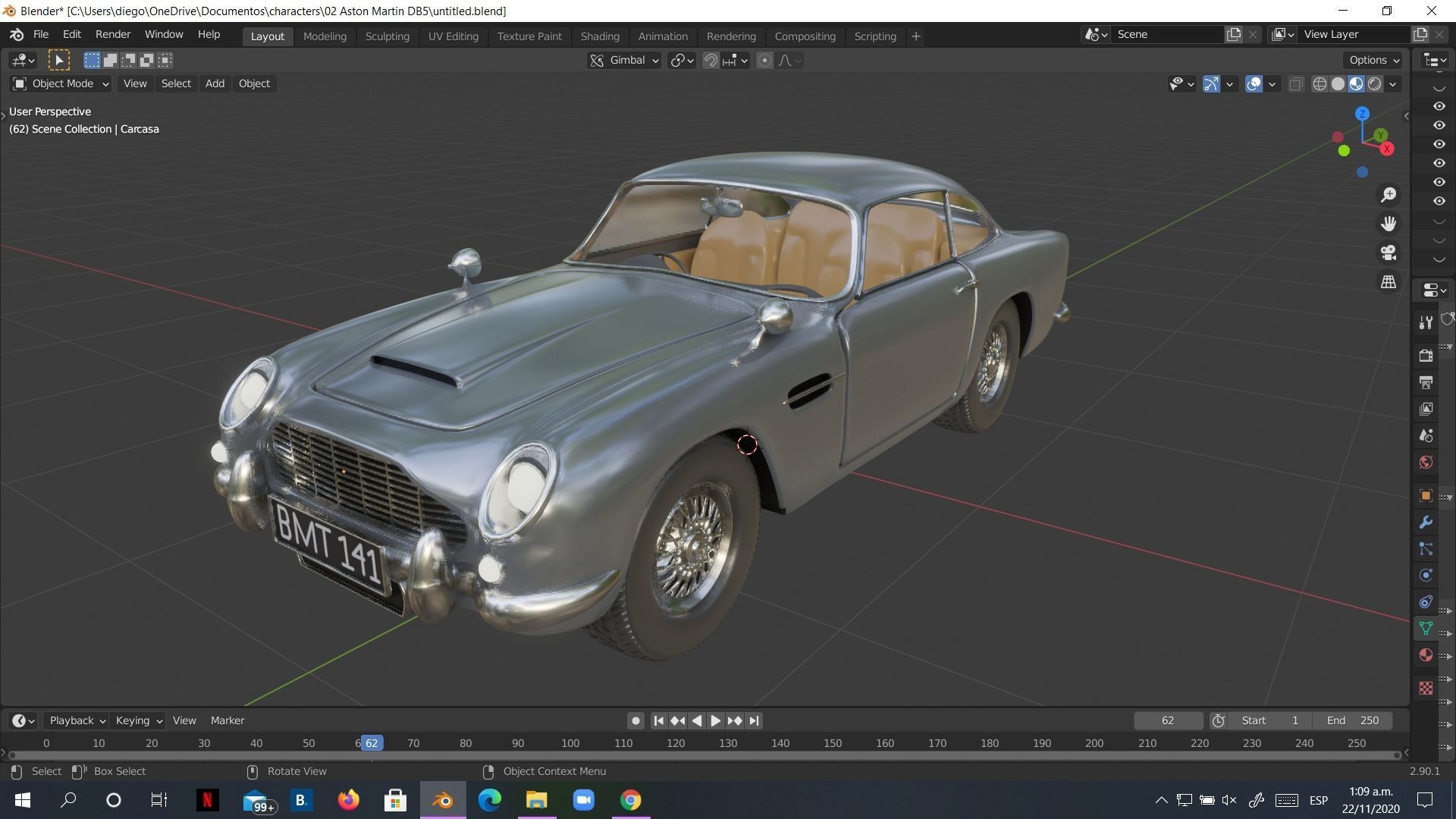Click the viewport zoom magnifier icon
Image resolution: width=1456 pixels, height=819 pixels.
click(1389, 195)
